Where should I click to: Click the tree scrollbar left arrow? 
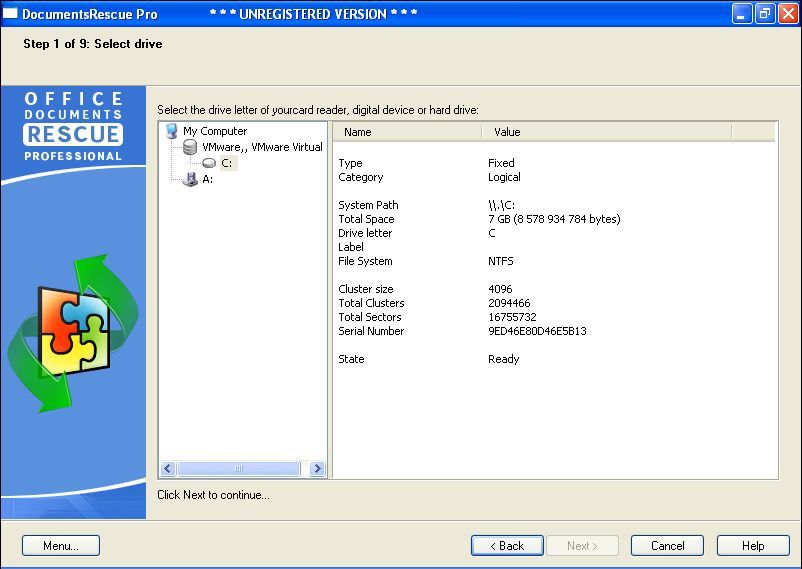(x=168, y=468)
